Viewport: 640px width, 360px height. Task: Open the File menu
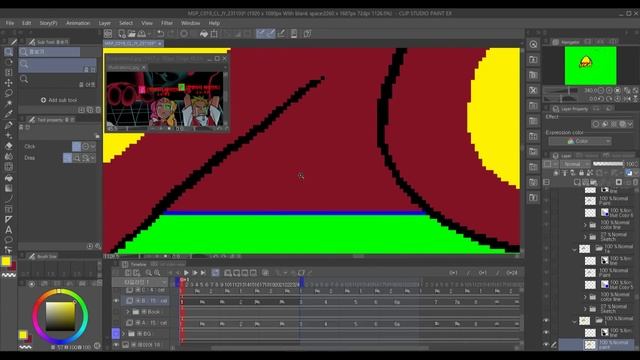[10, 23]
